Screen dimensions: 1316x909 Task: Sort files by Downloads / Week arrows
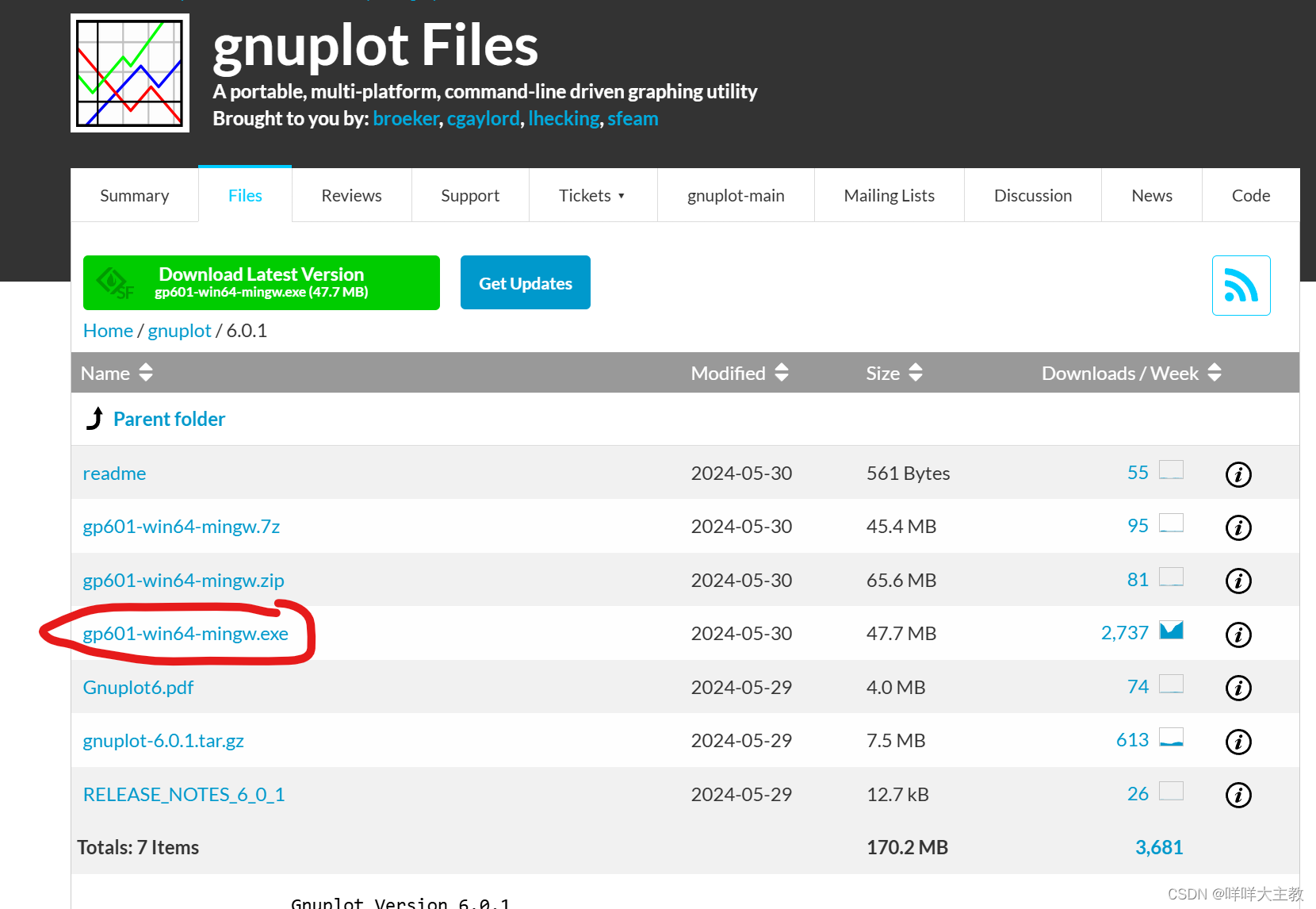click(x=1215, y=372)
